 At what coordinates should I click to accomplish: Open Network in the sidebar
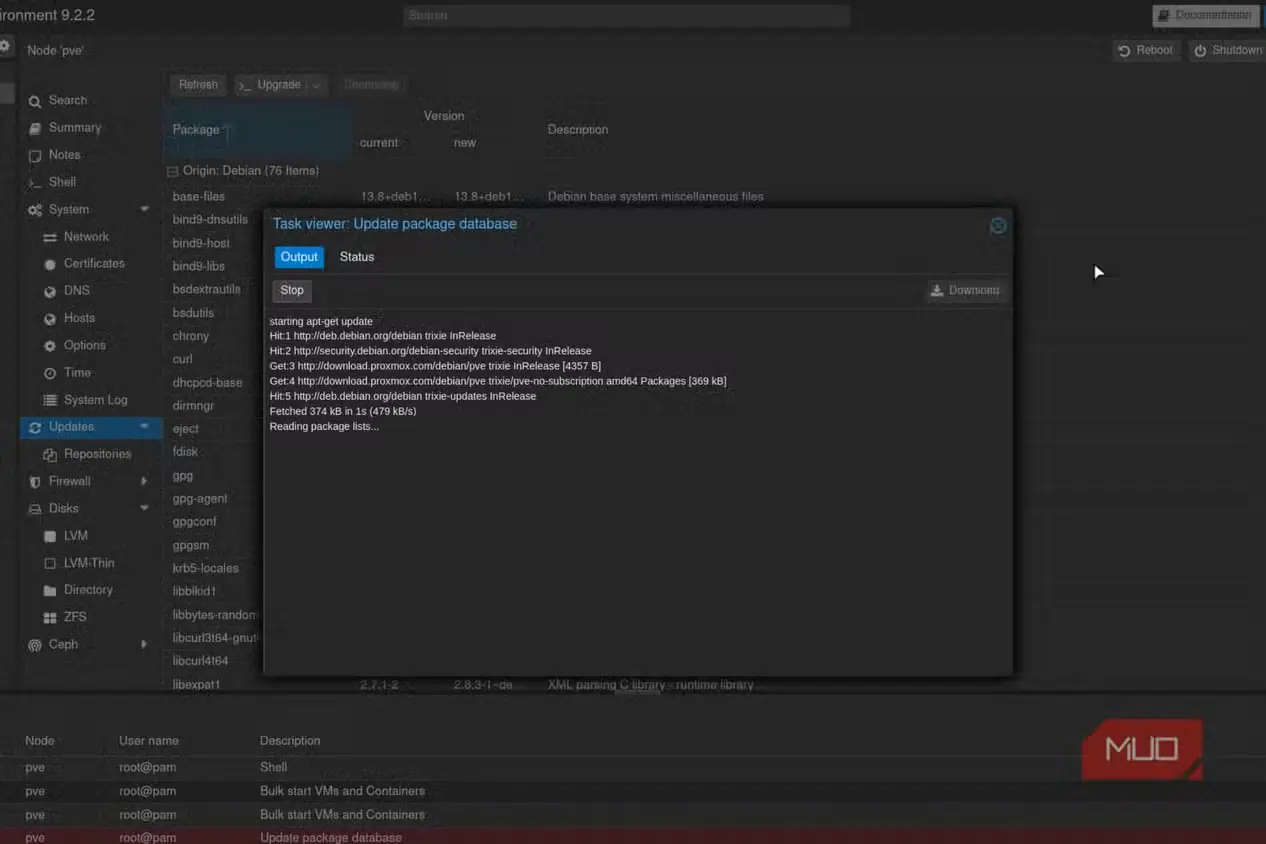[x=86, y=237]
